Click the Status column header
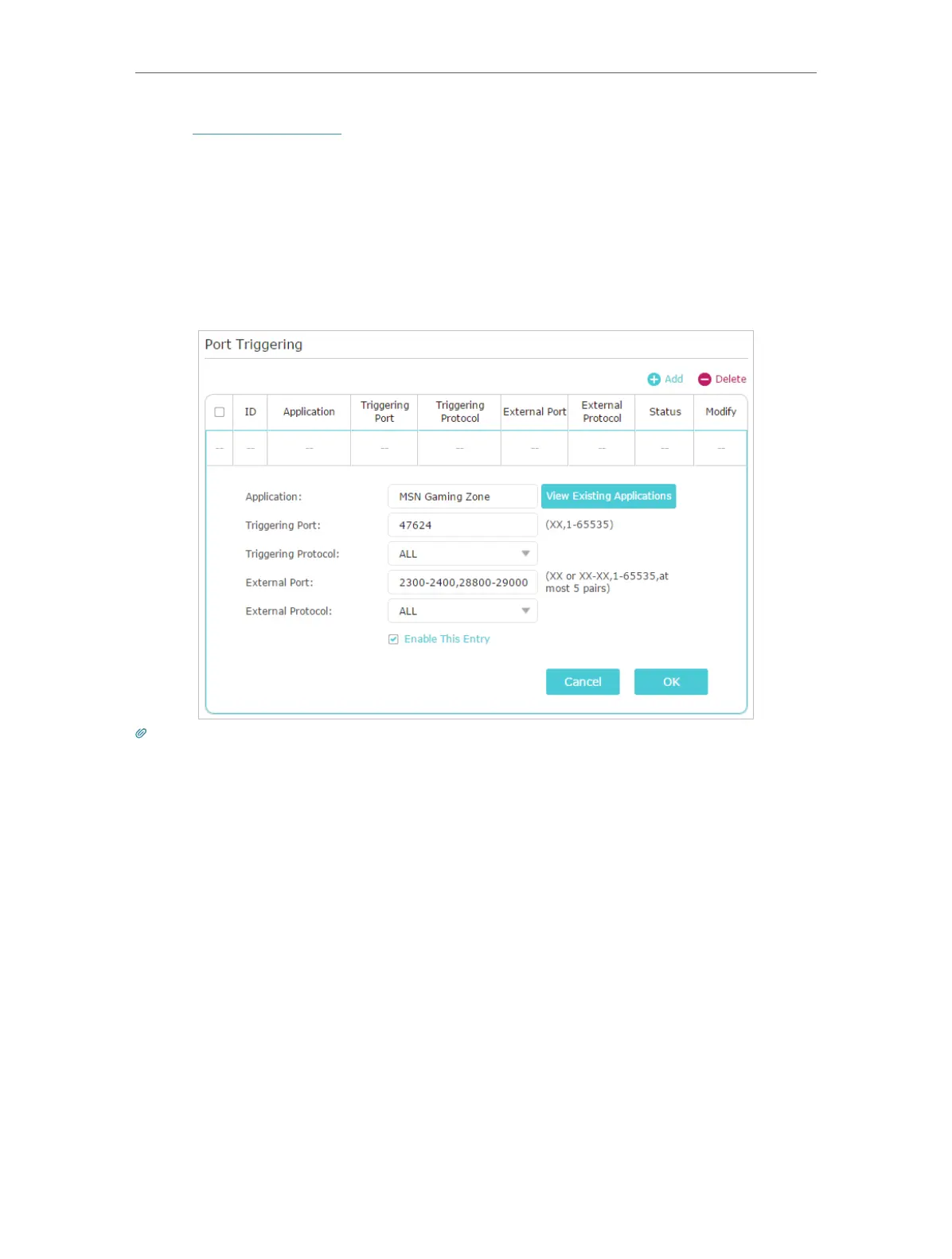952x1259 pixels. coord(665,412)
